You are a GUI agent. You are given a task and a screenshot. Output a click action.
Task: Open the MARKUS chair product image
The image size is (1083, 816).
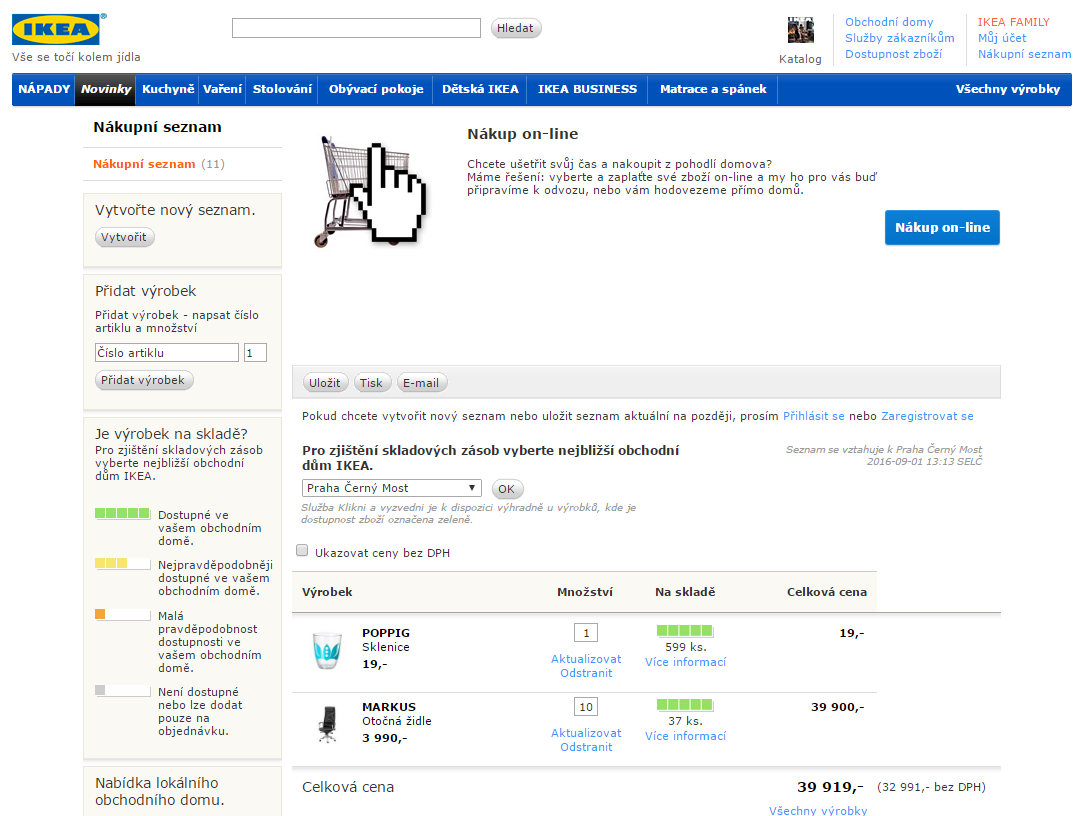click(327, 724)
